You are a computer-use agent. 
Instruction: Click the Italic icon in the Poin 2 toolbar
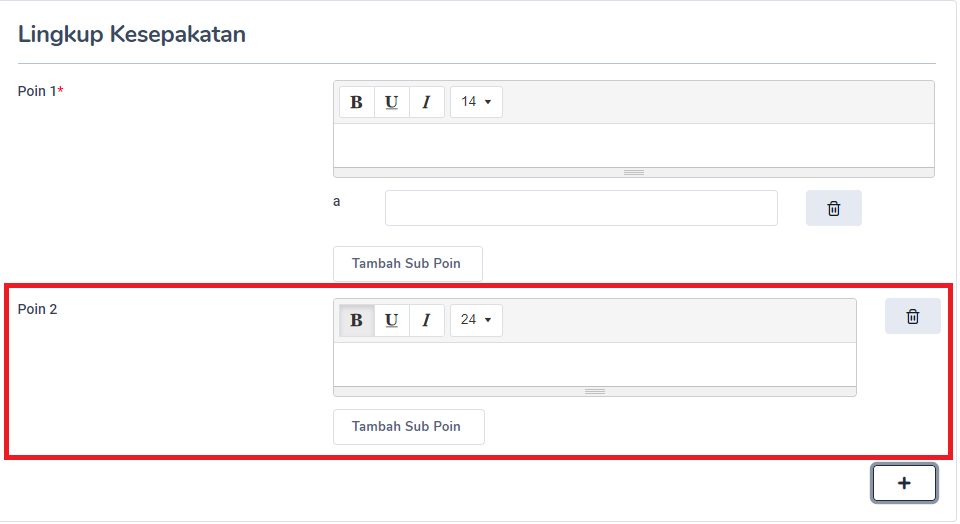tap(427, 320)
